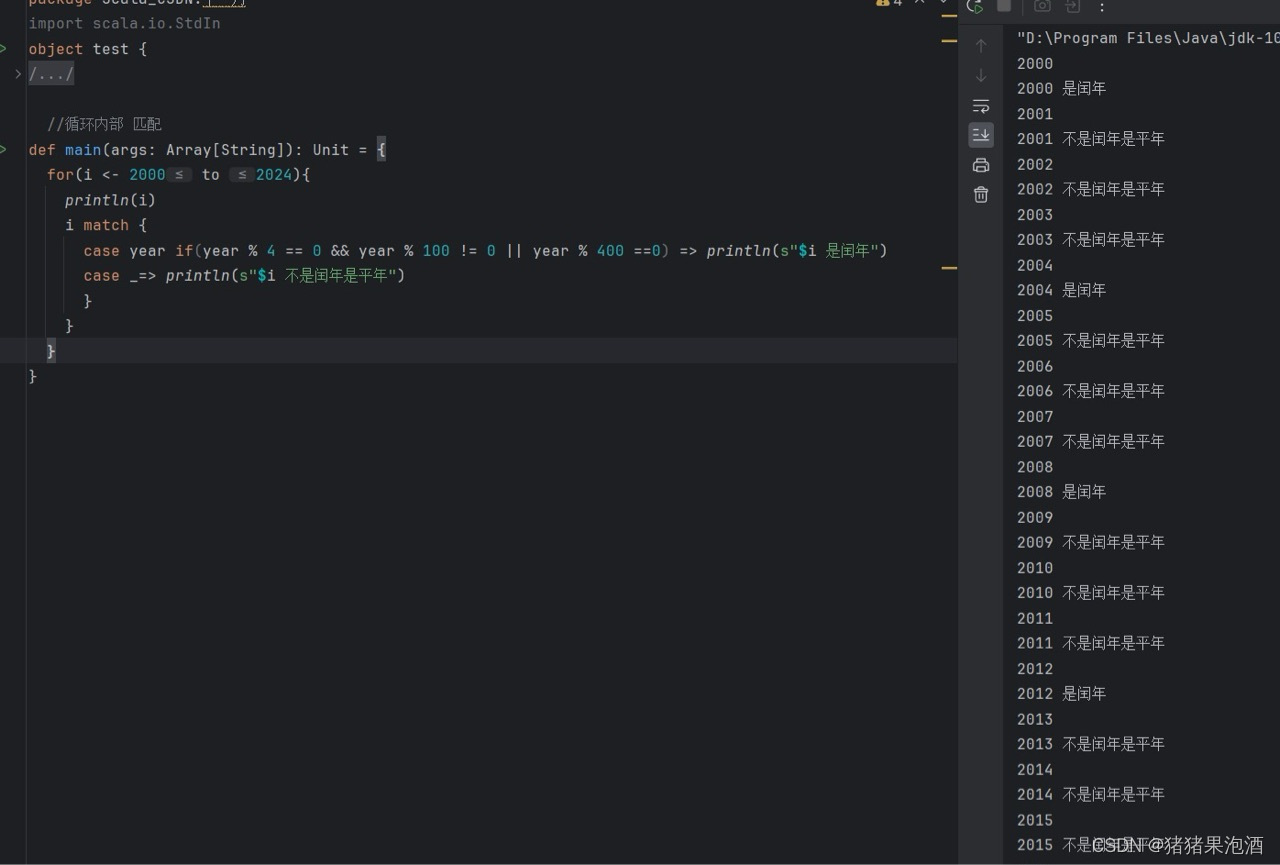Click console output '2013 不是闰年是平年'

(1091, 744)
